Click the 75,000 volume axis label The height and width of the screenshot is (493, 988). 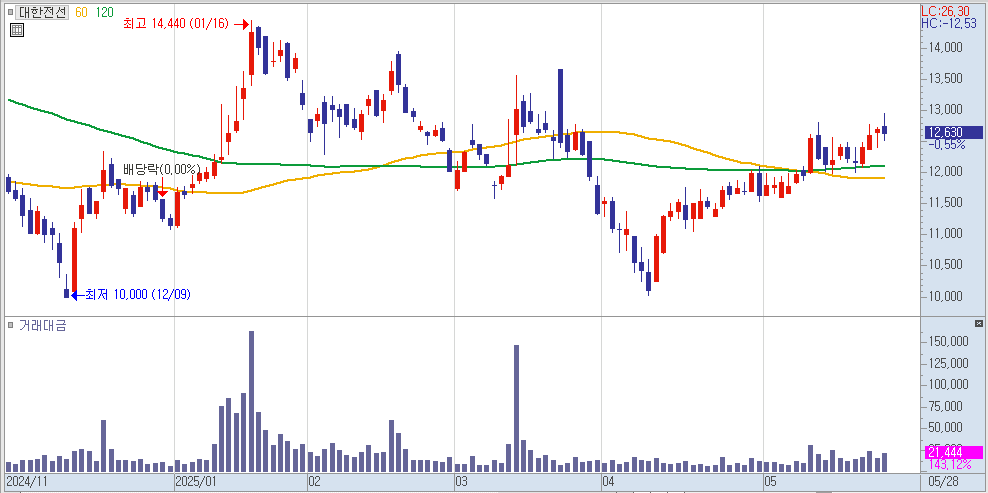(947, 407)
